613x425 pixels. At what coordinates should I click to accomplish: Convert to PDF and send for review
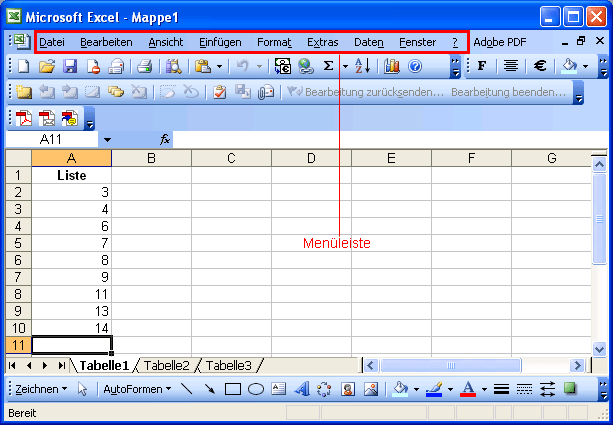click(x=70, y=118)
